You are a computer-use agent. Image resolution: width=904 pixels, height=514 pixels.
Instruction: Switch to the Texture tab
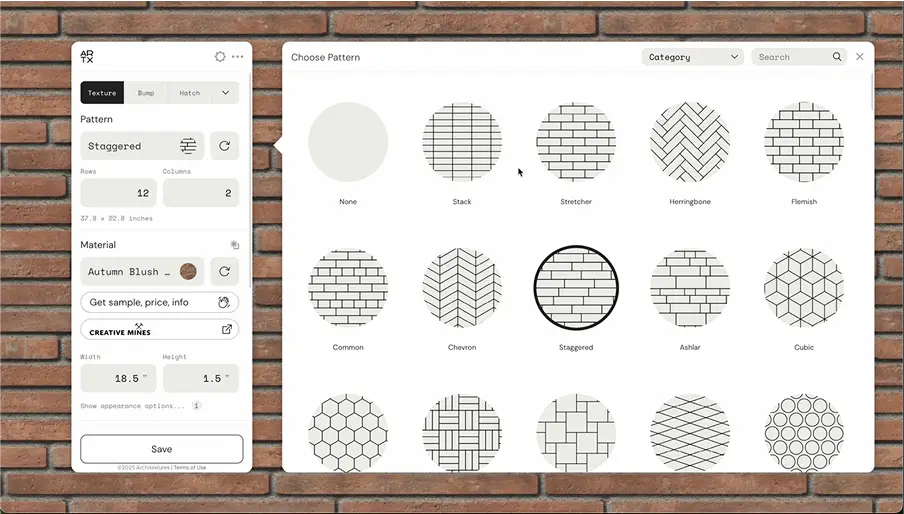pyautogui.click(x=102, y=93)
